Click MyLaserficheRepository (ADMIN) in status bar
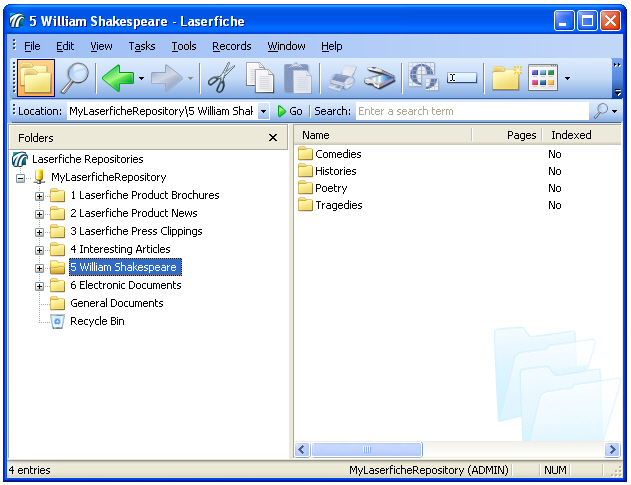The height and width of the screenshot is (485, 631). [x=429, y=470]
